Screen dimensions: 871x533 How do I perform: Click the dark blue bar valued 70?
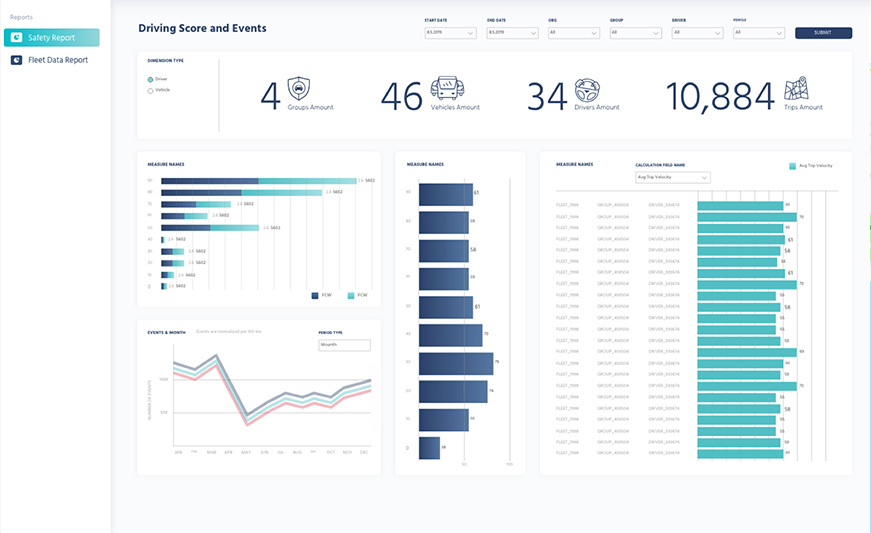coord(450,336)
